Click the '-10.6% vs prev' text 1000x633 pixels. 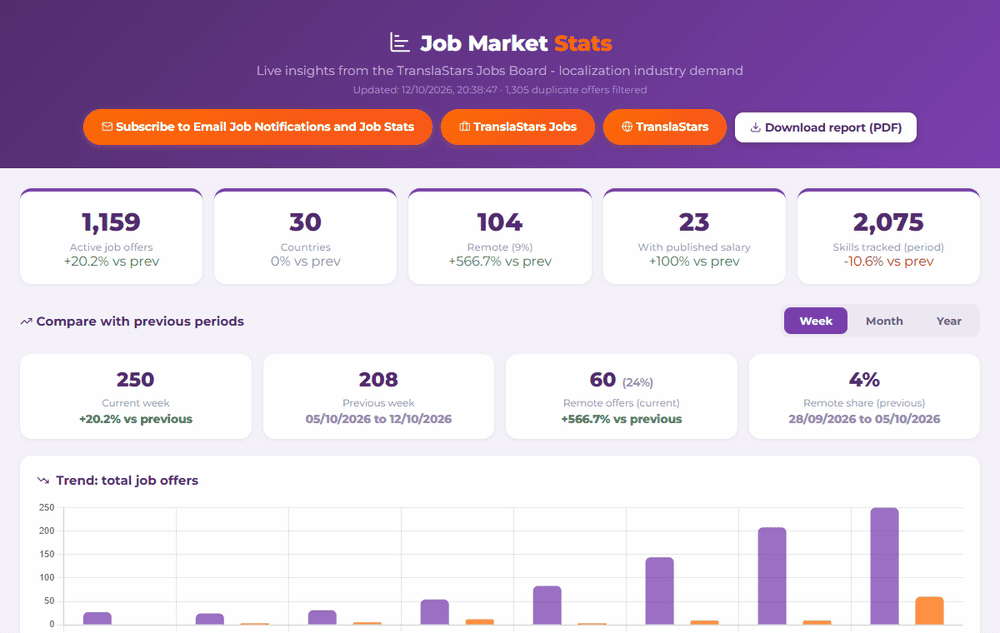(888, 261)
